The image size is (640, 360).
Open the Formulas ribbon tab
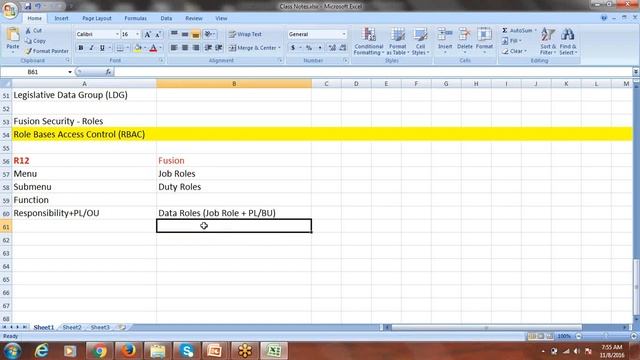[136, 18]
